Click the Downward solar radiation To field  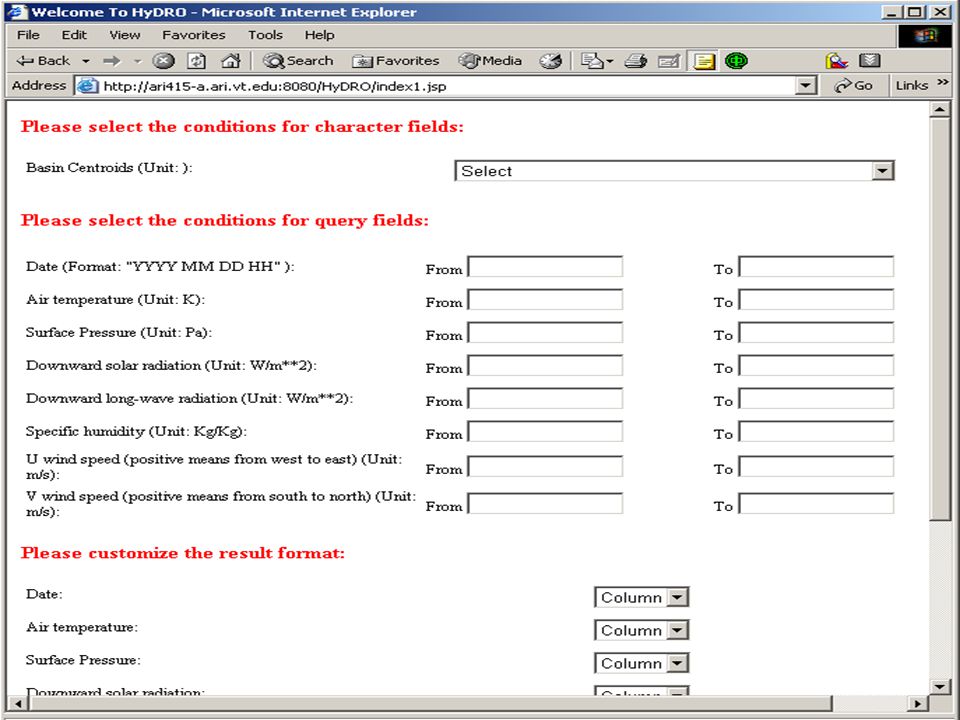pyautogui.click(x=816, y=366)
